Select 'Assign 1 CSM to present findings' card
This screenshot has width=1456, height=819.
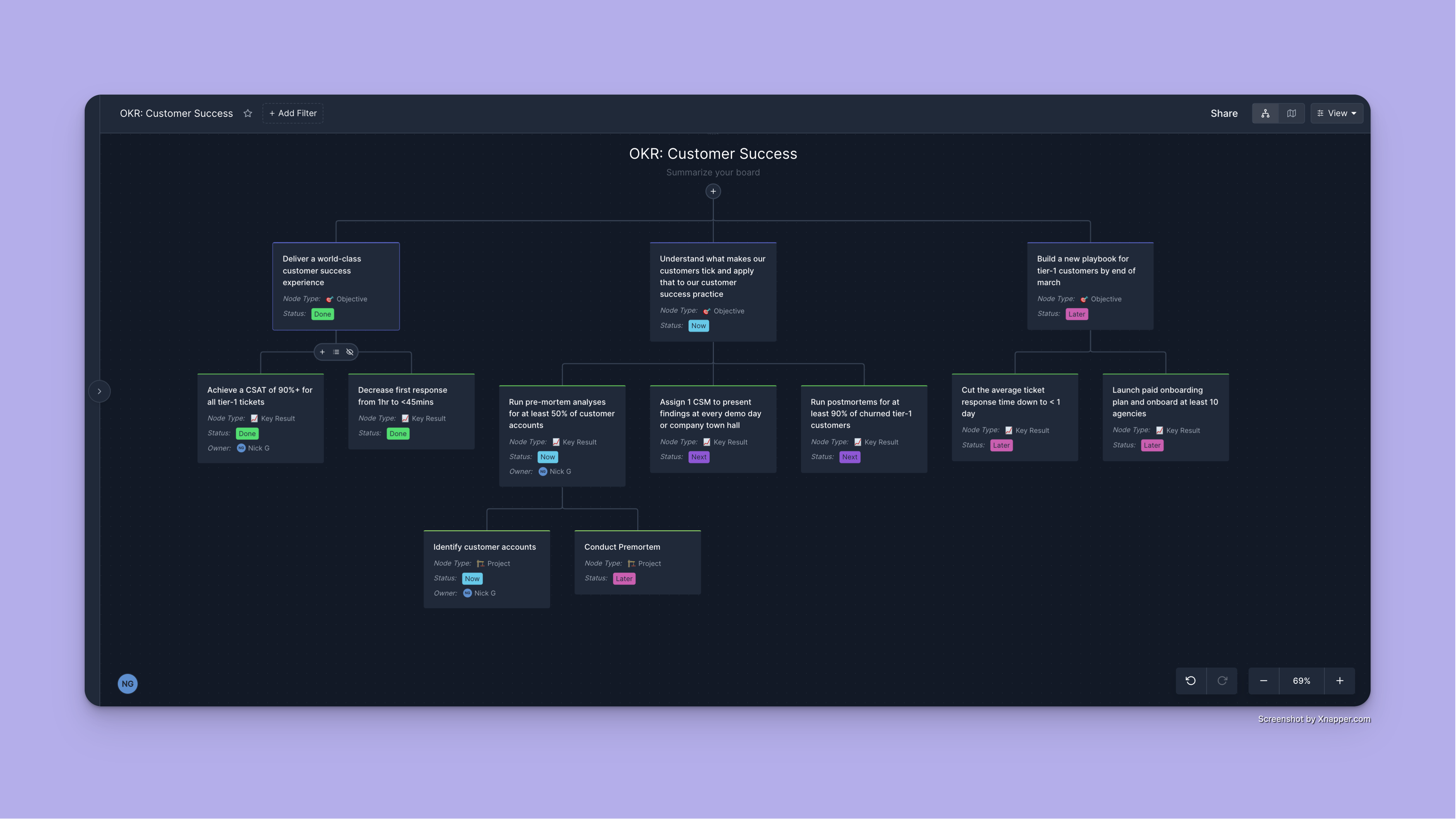[x=713, y=429]
